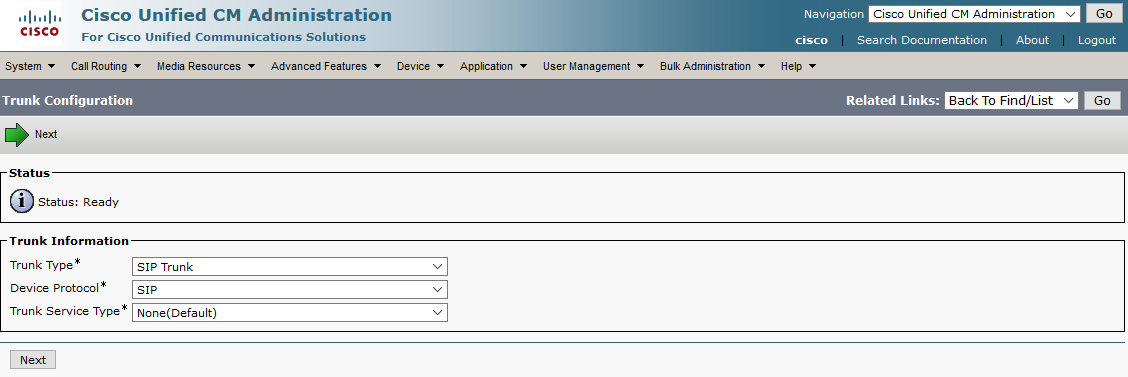Click the Logout link
This screenshot has height=377, width=1128.
coord(1097,40)
